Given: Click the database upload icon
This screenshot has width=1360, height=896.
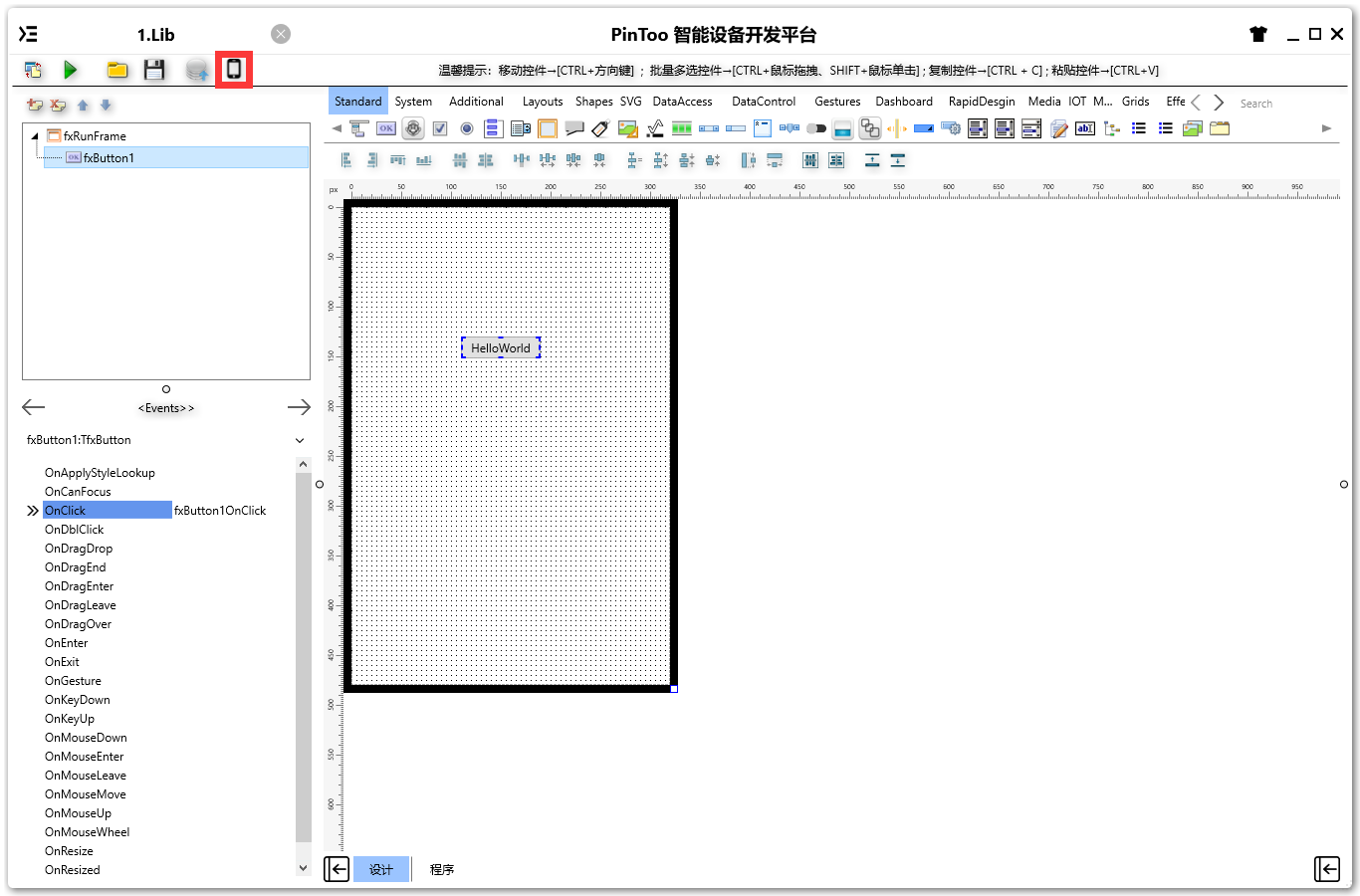Looking at the screenshot, I should tap(197, 70).
